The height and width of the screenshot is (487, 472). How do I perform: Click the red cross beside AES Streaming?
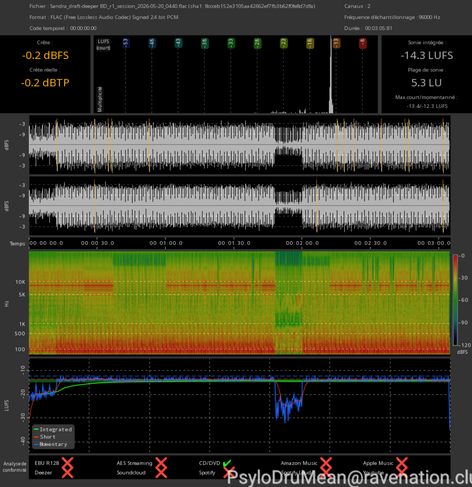[x=161, y=463]
